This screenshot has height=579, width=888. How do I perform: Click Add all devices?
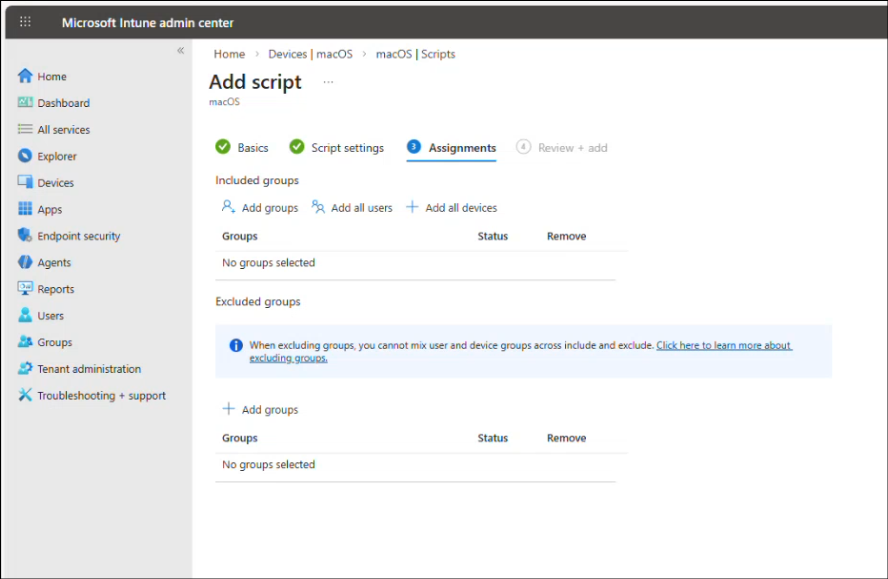(x=451, y=207)
